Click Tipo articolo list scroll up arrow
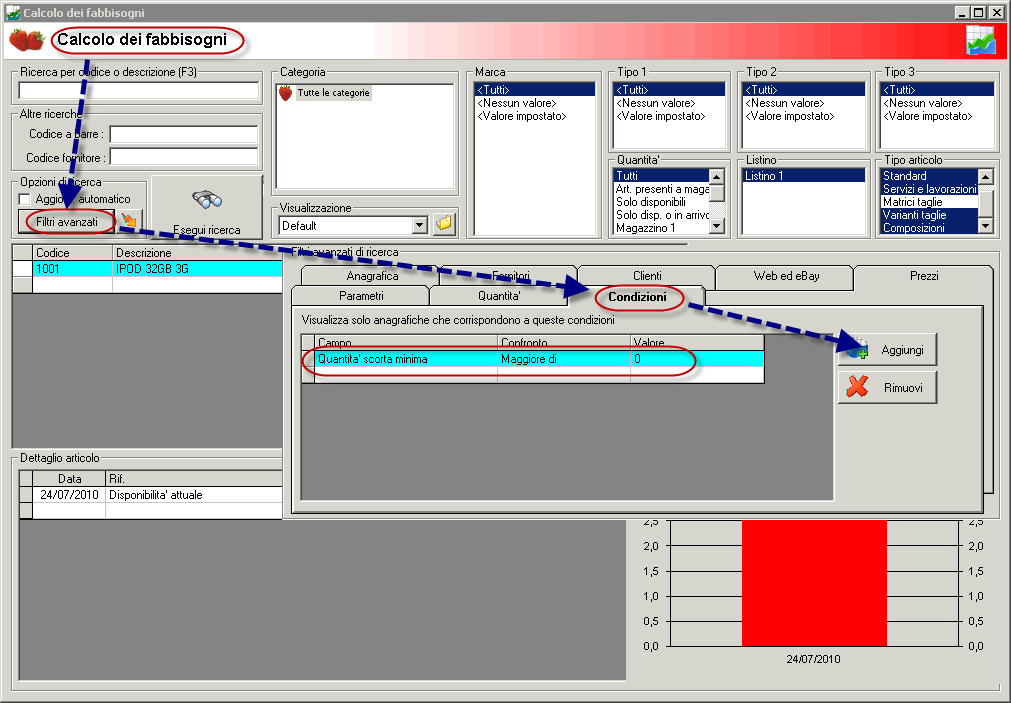1011x703 pixels. 985,176
